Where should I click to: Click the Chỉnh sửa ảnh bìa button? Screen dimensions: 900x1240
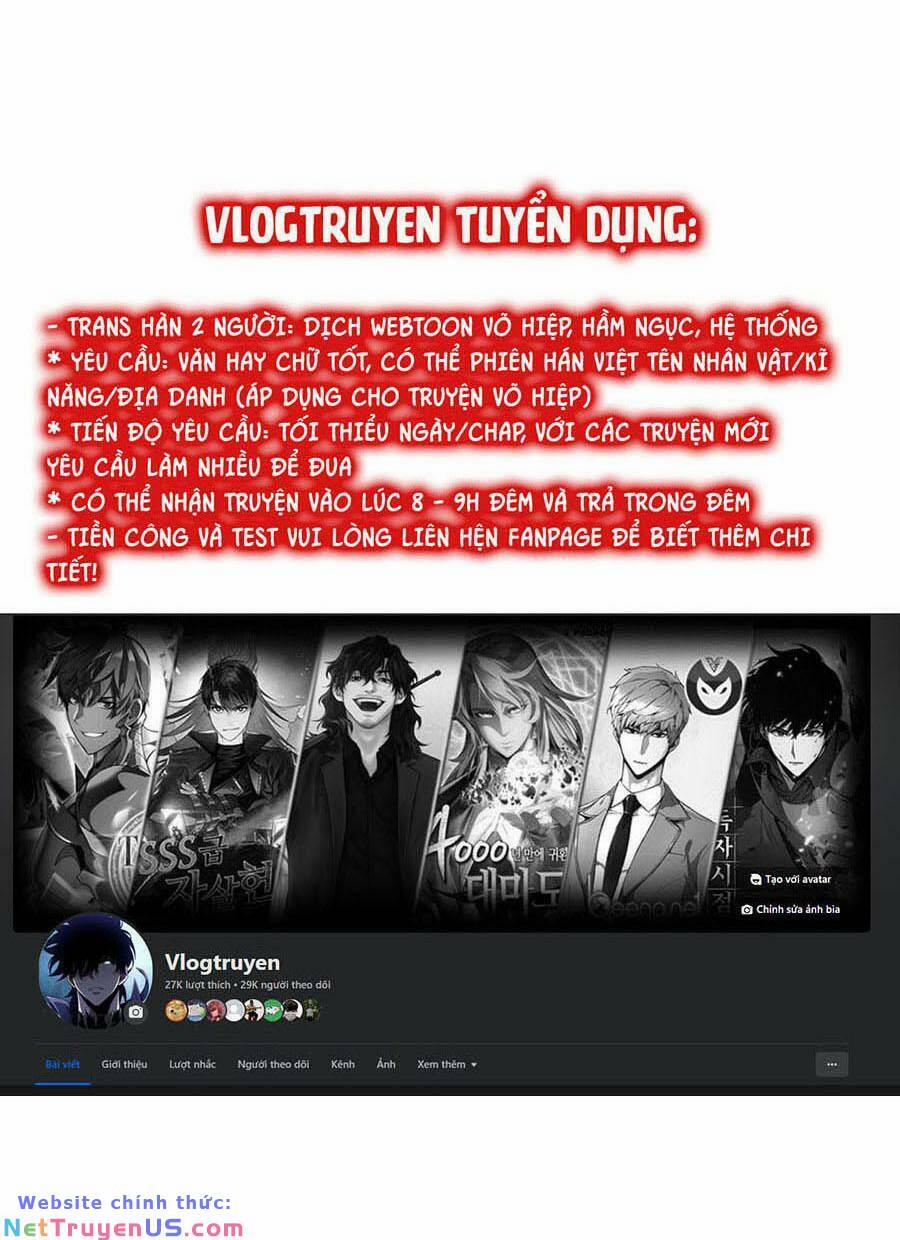tap(790, 909)
